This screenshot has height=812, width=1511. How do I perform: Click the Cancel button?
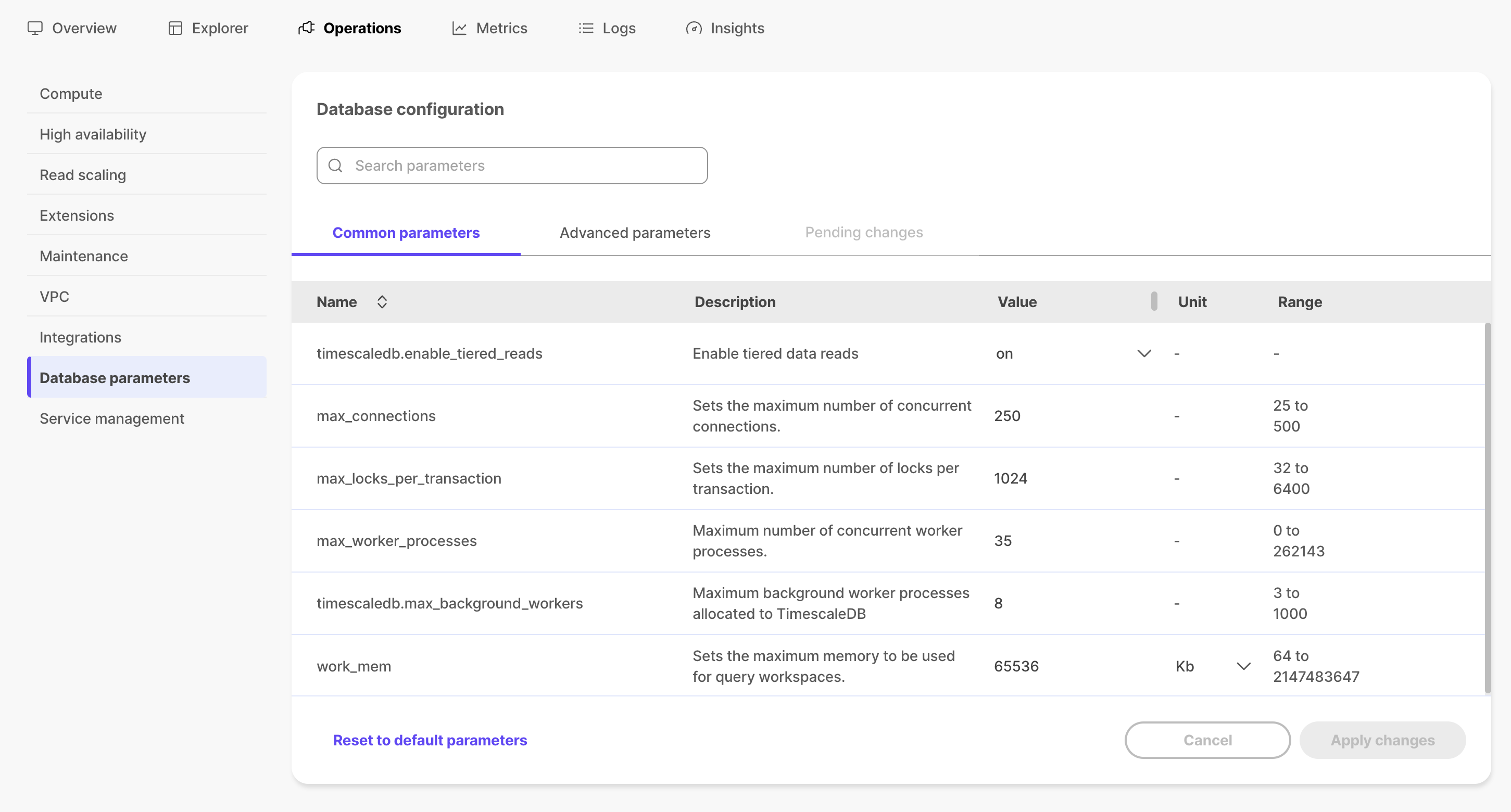tap(1208, 740)
